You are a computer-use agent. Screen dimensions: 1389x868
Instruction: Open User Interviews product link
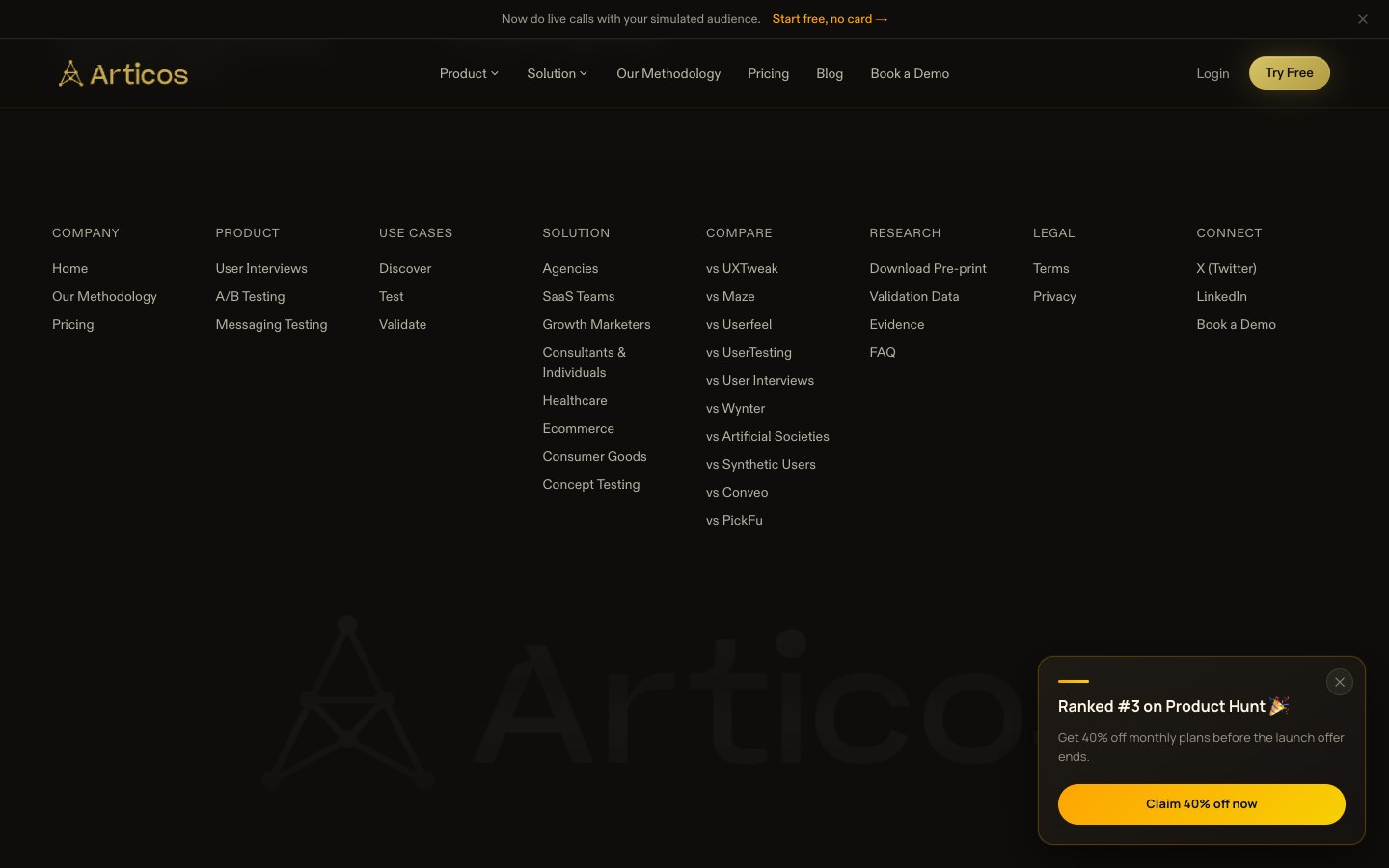tap(261, 268)
